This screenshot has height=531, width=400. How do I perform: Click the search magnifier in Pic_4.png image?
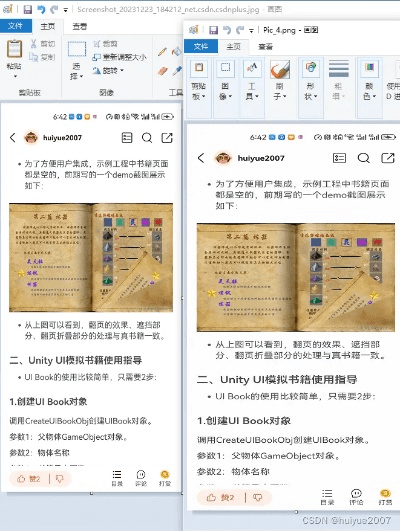[363, 158]
